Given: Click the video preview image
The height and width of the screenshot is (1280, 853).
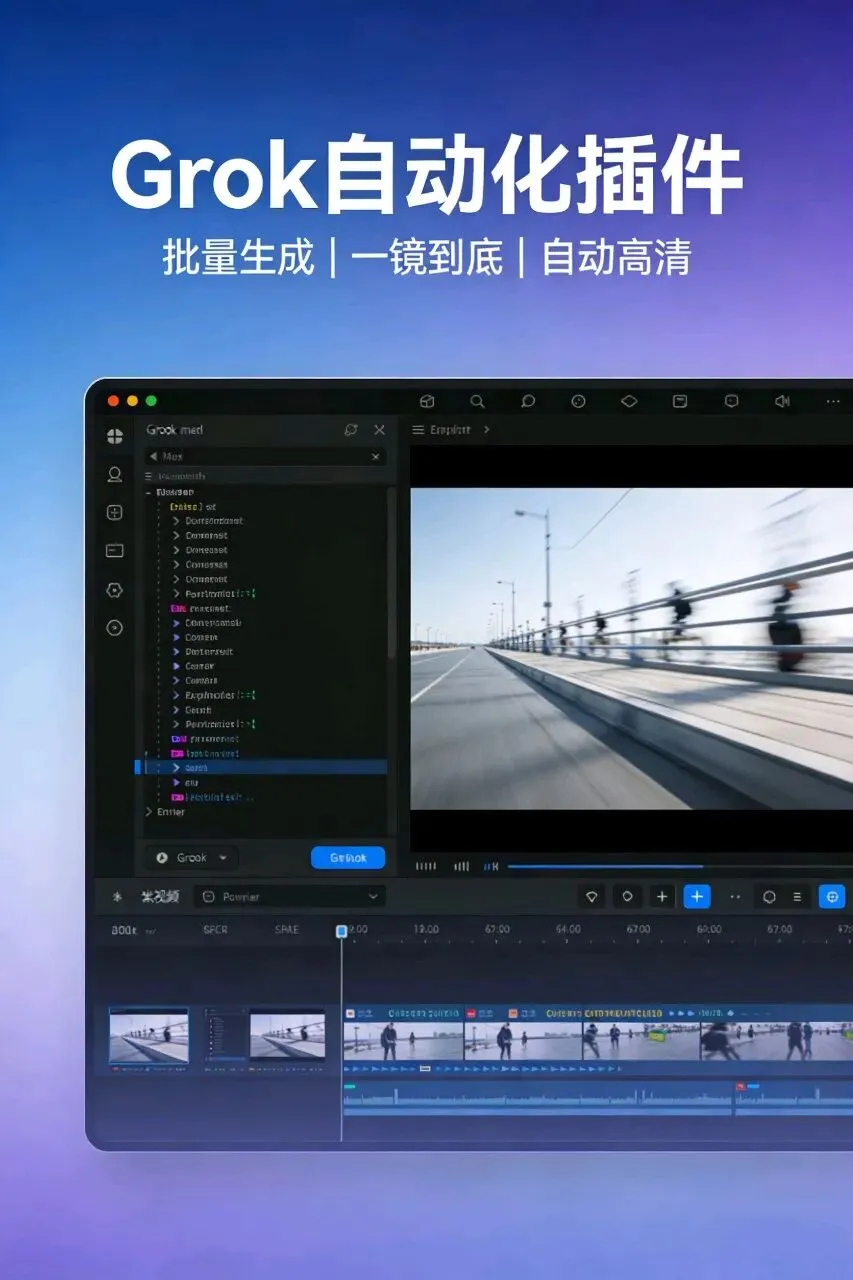Looking at the screenshot, I should click(632, 648).
